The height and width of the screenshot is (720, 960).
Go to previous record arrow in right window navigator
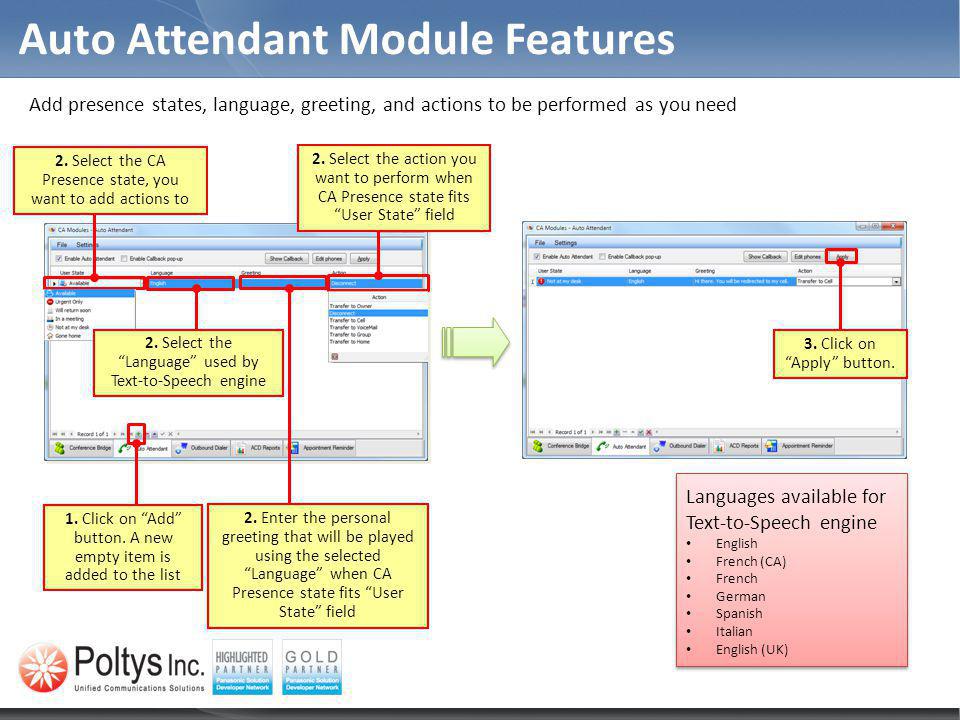[x=550, y=432]
